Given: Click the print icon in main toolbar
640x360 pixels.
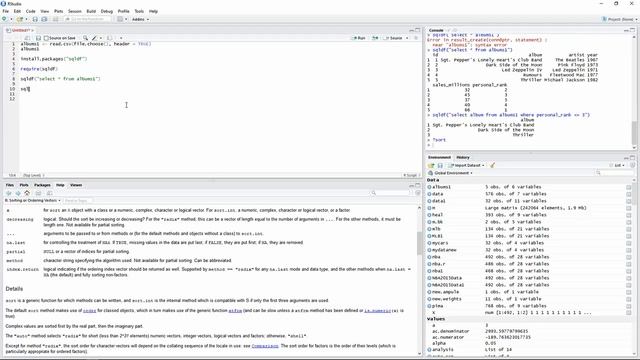Looking at the screenshot, I should tap(56, 19).
